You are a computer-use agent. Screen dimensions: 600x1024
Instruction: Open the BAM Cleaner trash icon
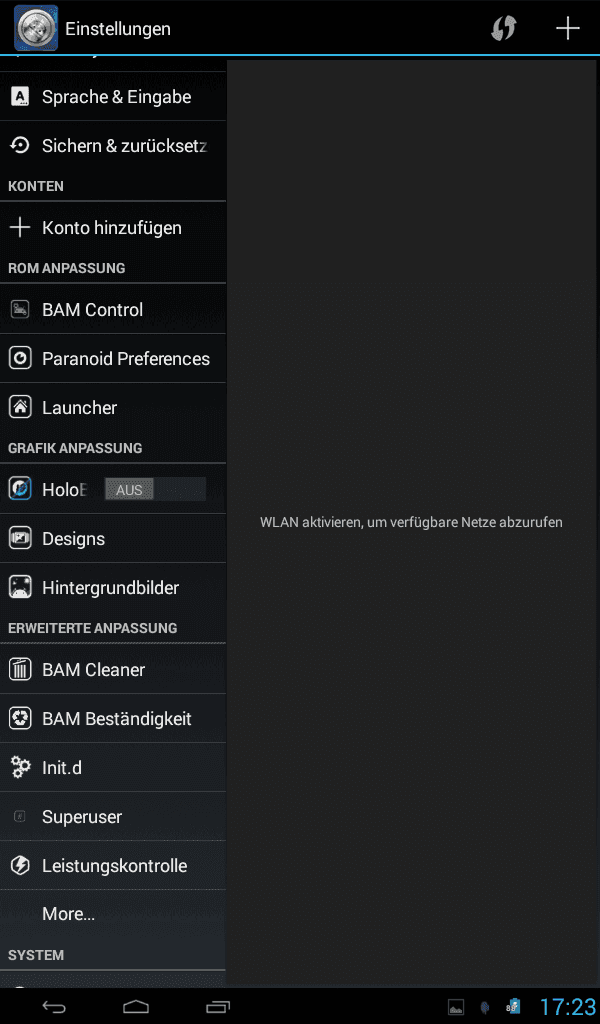(x=20, y=669)
